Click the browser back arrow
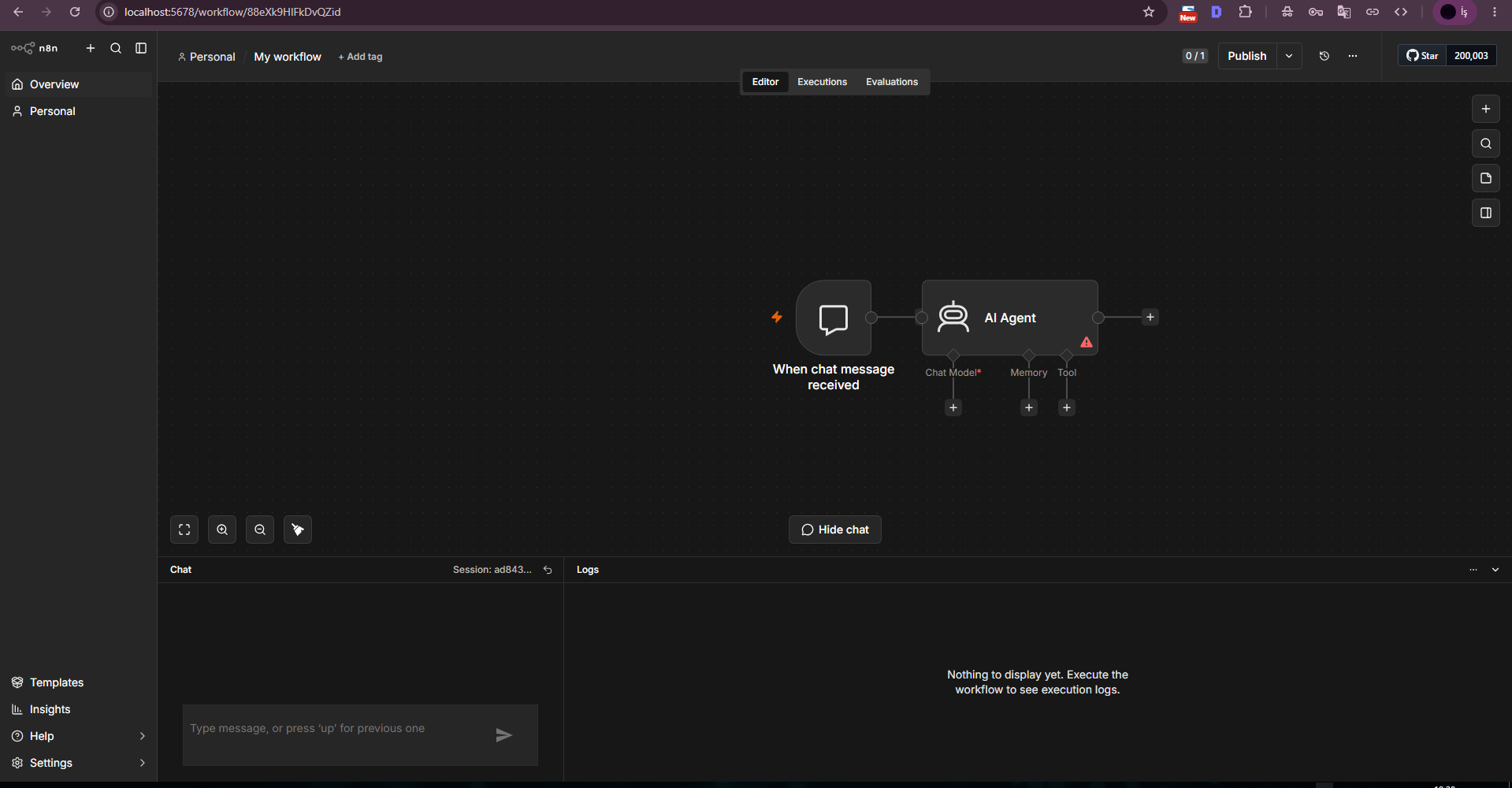Screen dimensions: 1512x788 click(x=18, y=12)
